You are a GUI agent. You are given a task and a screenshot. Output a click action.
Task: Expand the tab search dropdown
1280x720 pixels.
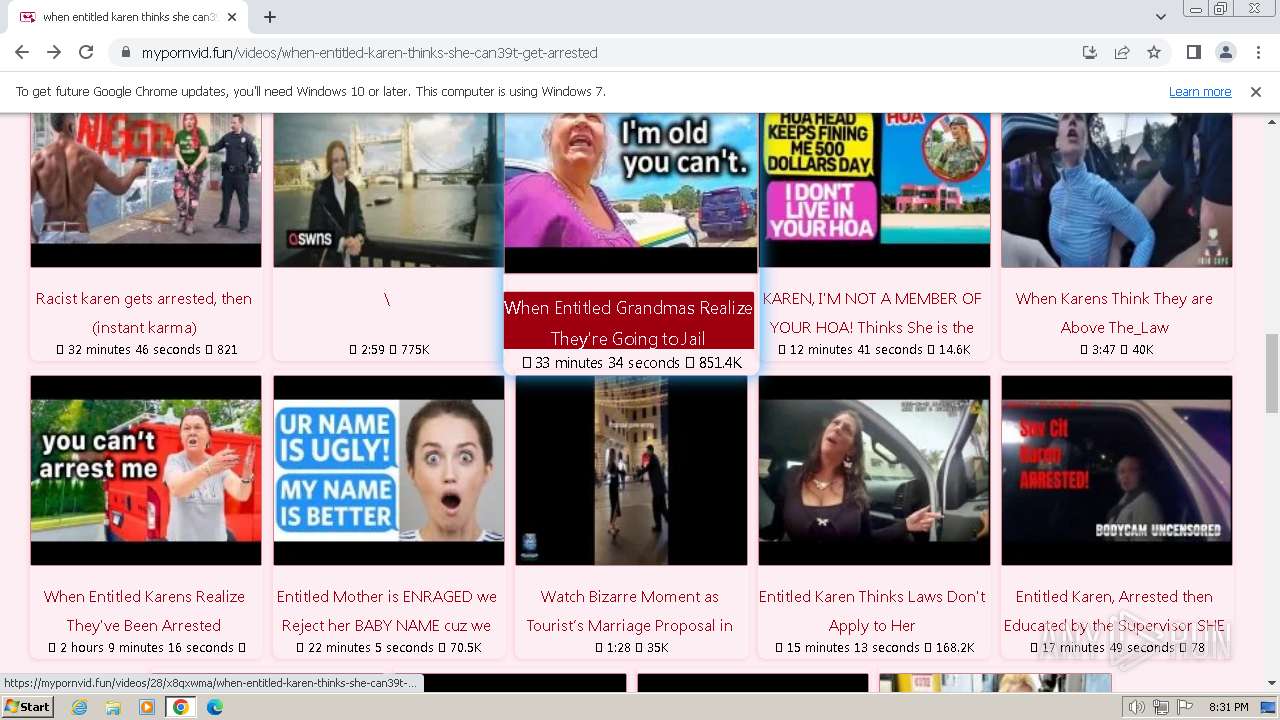point(1160,17)
